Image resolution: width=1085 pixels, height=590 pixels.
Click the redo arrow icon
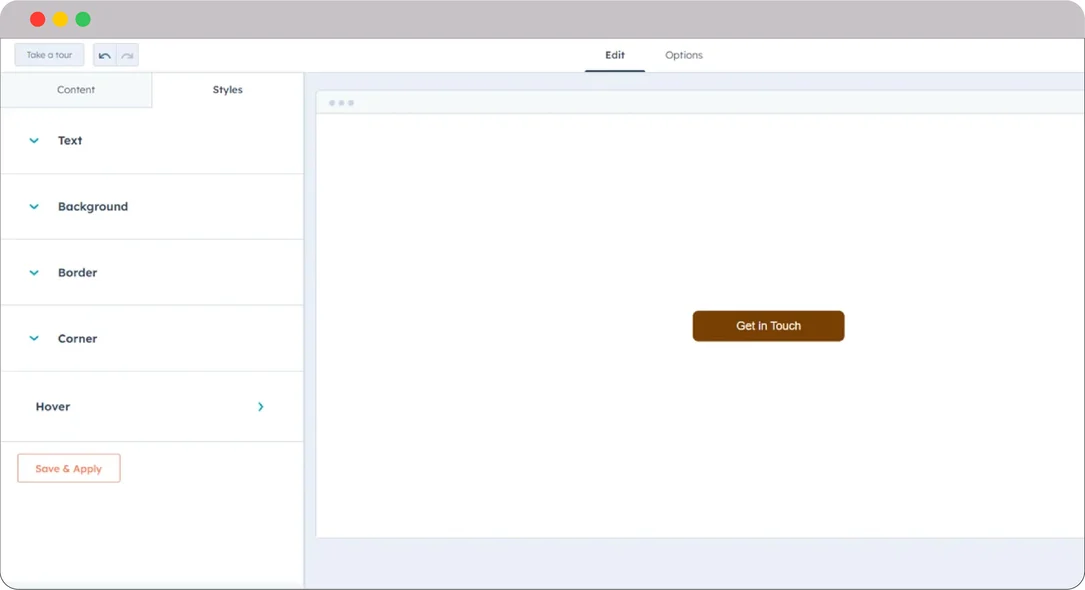(126, 55)
